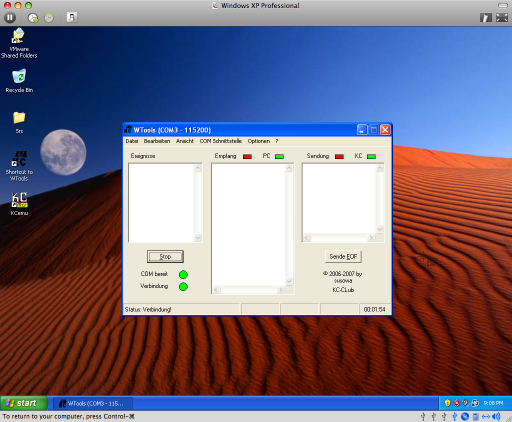Select the KCemu desktop icon
The height and width of the screenshot is (422, 512).
point(19,204)
